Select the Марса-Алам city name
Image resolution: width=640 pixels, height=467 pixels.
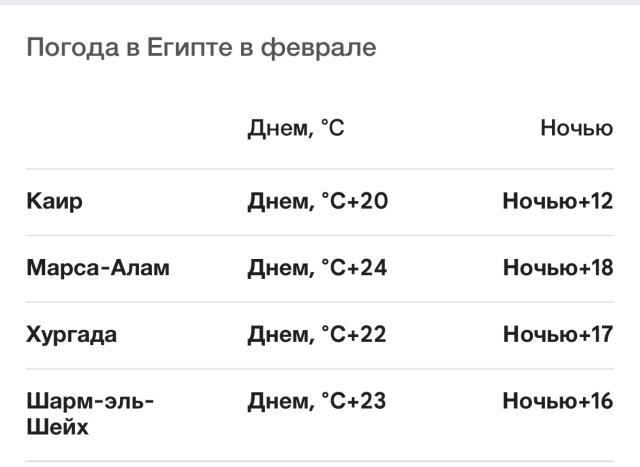click(98, 268)
